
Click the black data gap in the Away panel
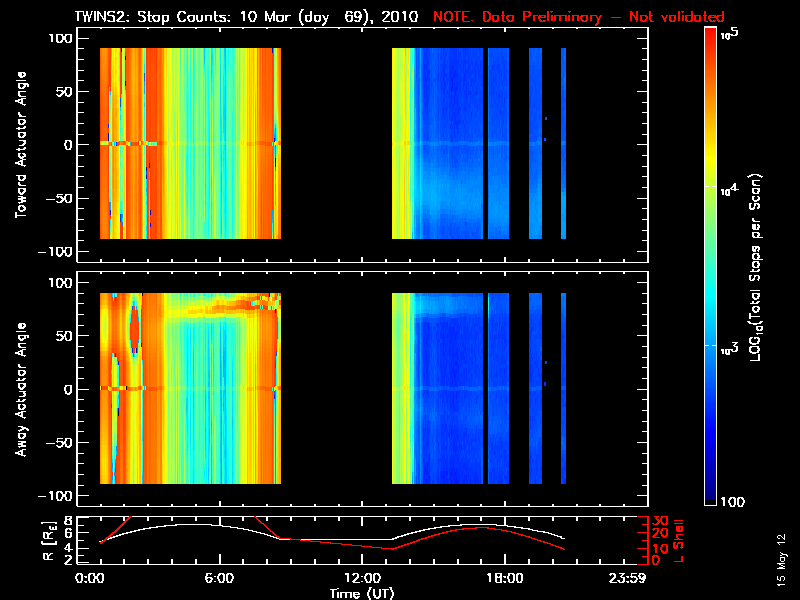tap(336, 389)
